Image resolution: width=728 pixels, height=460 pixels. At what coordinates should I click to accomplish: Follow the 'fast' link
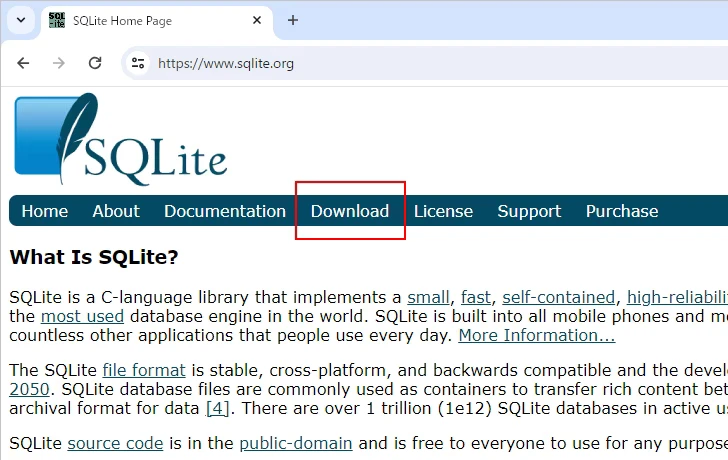pyautogui.click(x=476, y=297)
